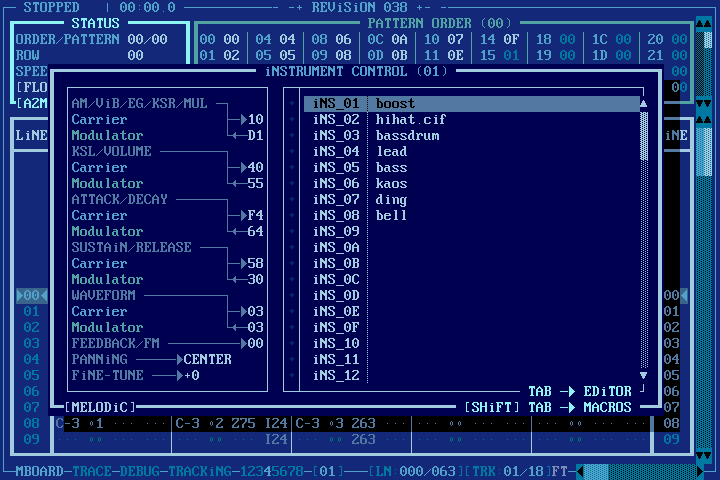Click SUSTAiN/RELEASE modulator value 30
Viewport: 720px width, 480px height.
(x=256, y=280)
